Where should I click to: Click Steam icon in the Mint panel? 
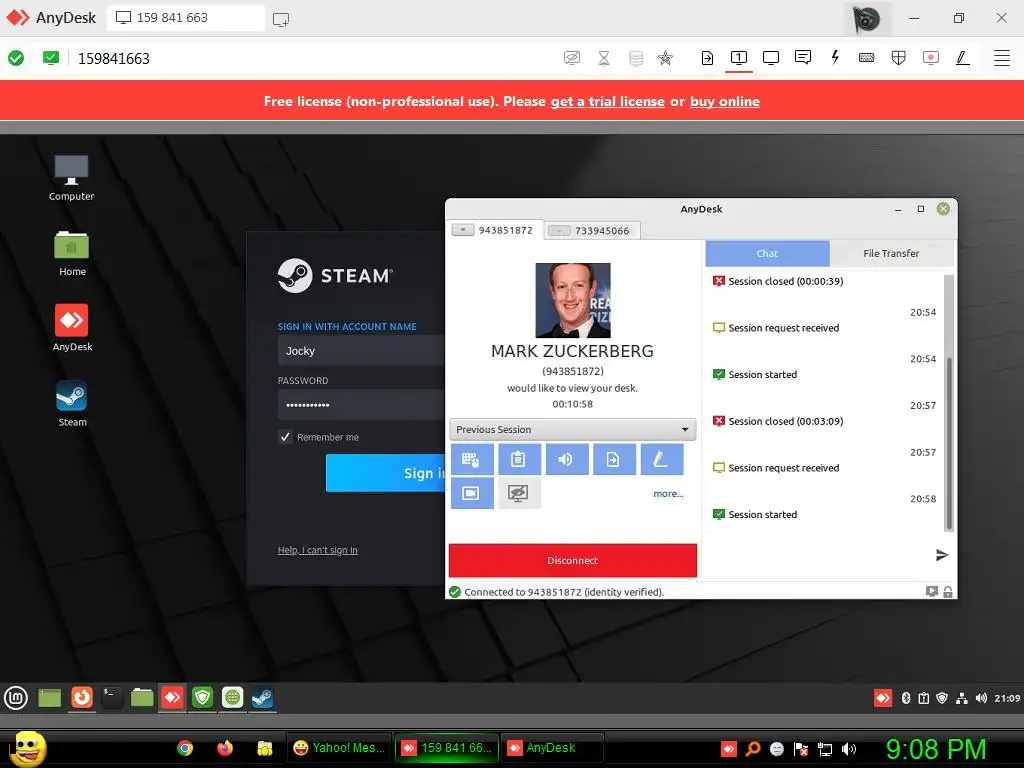coord(263,698)
